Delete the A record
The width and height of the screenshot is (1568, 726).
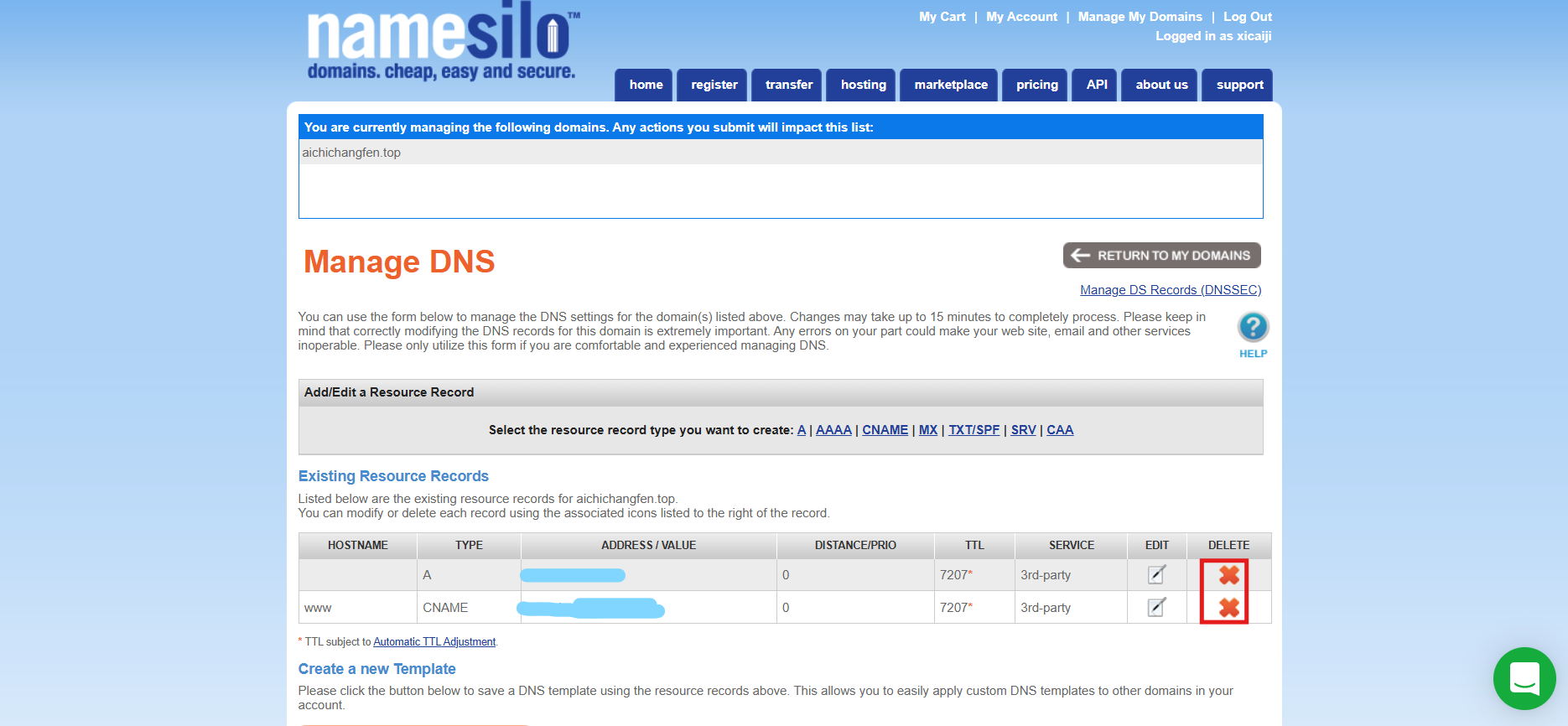[x=1229, y=575]
